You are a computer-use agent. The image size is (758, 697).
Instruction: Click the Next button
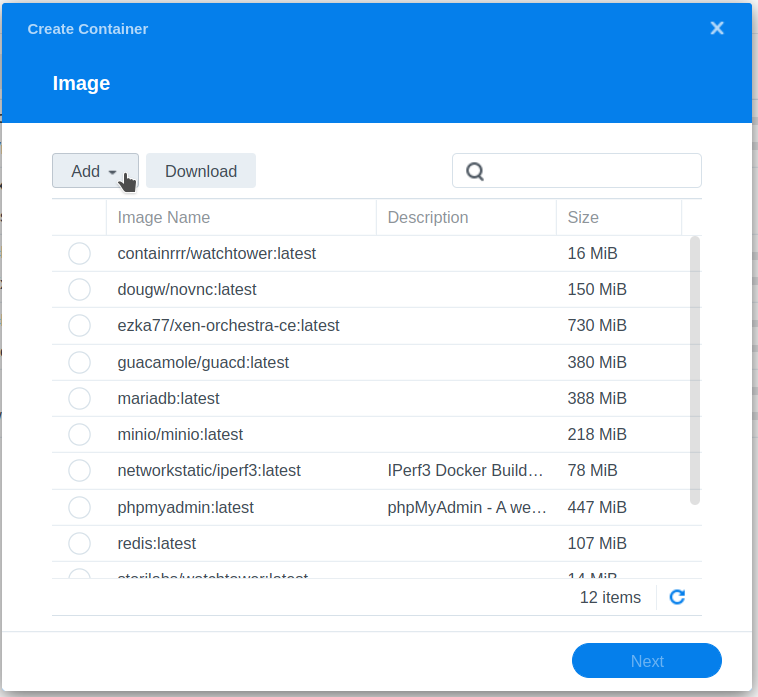(647, 661)
